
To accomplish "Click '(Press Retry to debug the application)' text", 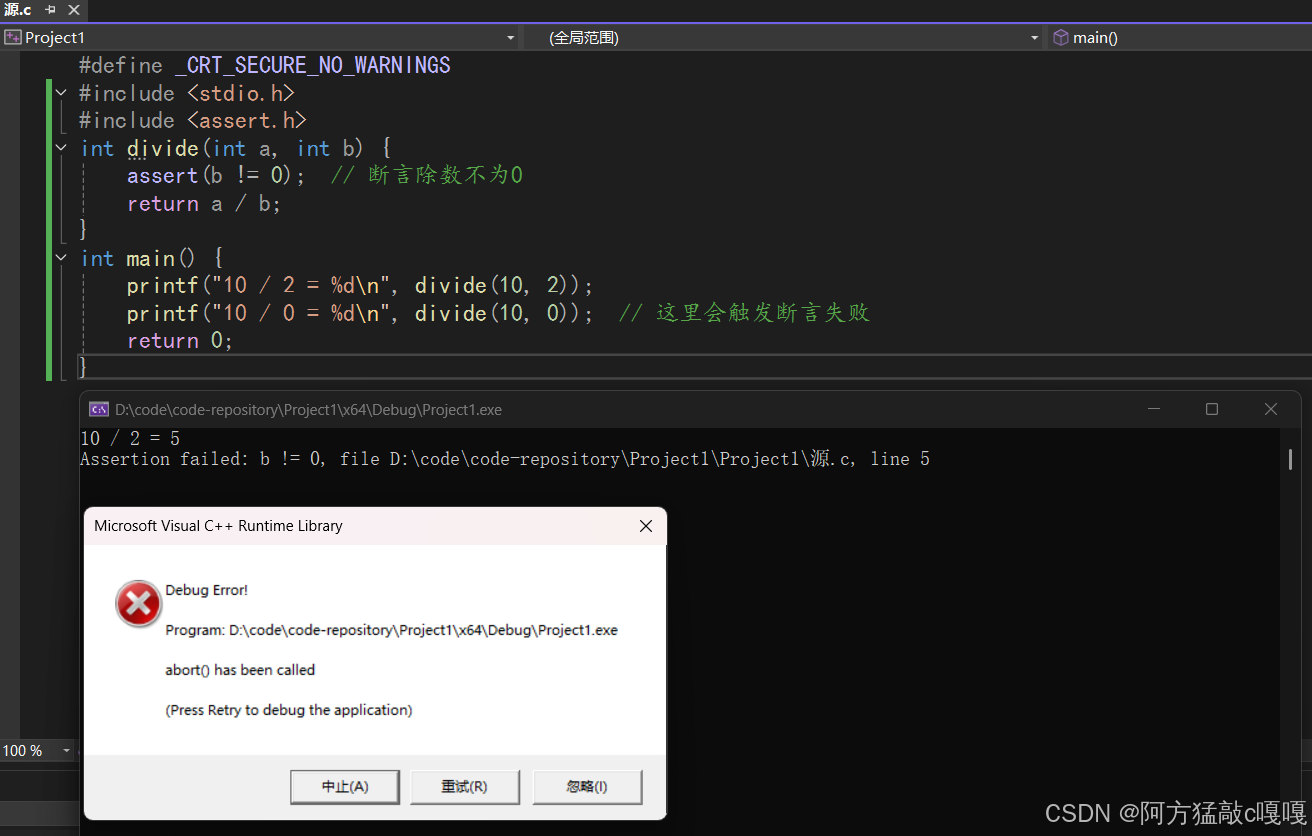I will pyautogui.click(x=288, y=710).
